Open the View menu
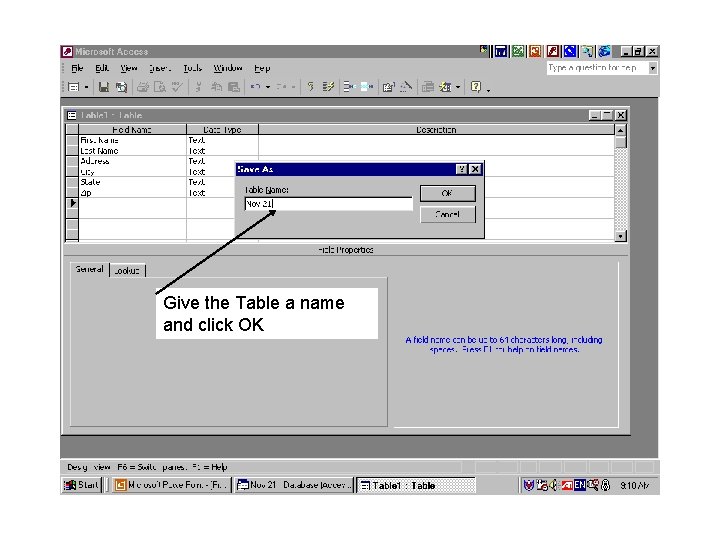720x540 pixels. [129, 68]
